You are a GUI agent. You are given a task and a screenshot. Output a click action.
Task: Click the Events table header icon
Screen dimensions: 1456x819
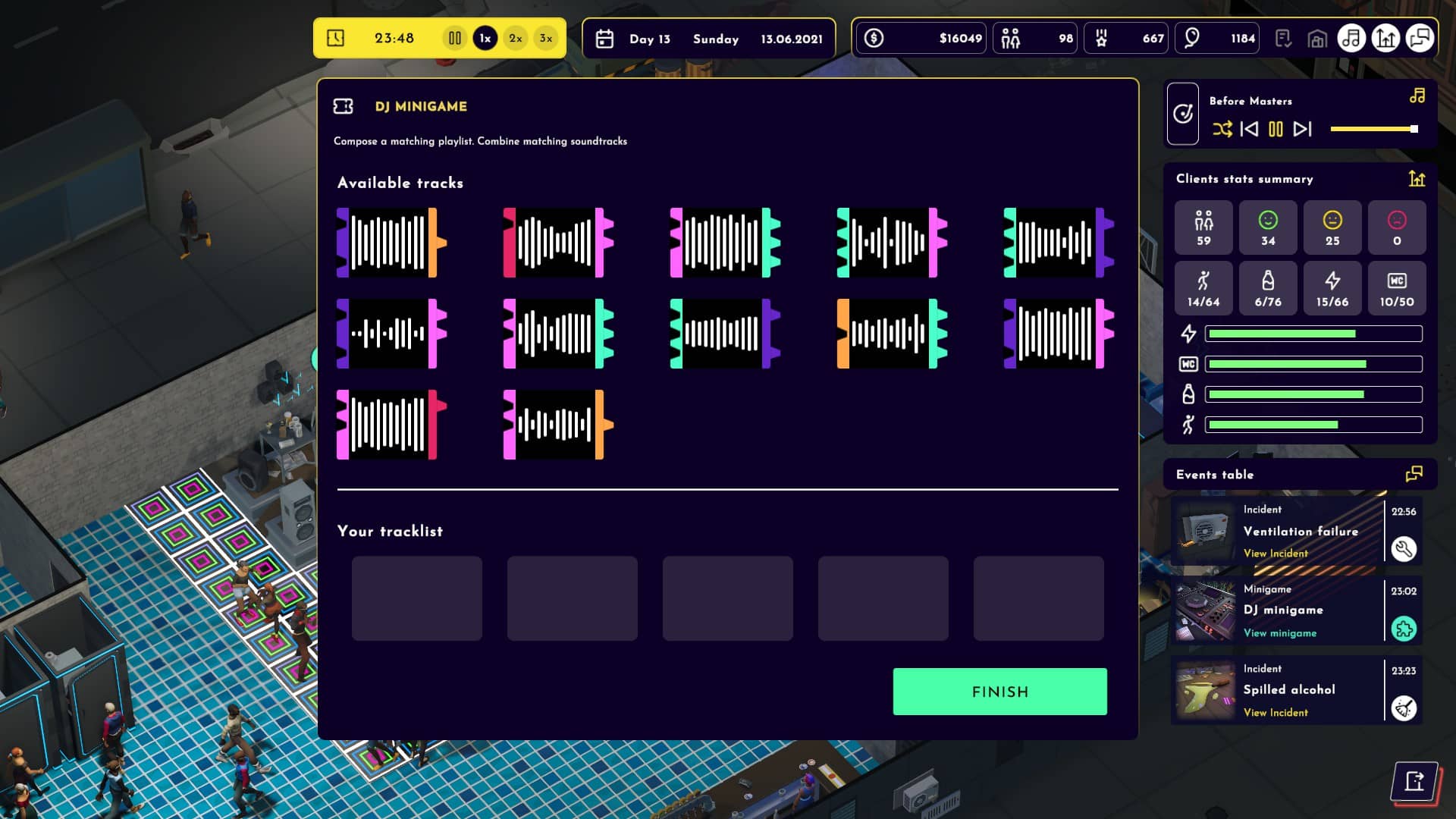(x=1414, y=475)
